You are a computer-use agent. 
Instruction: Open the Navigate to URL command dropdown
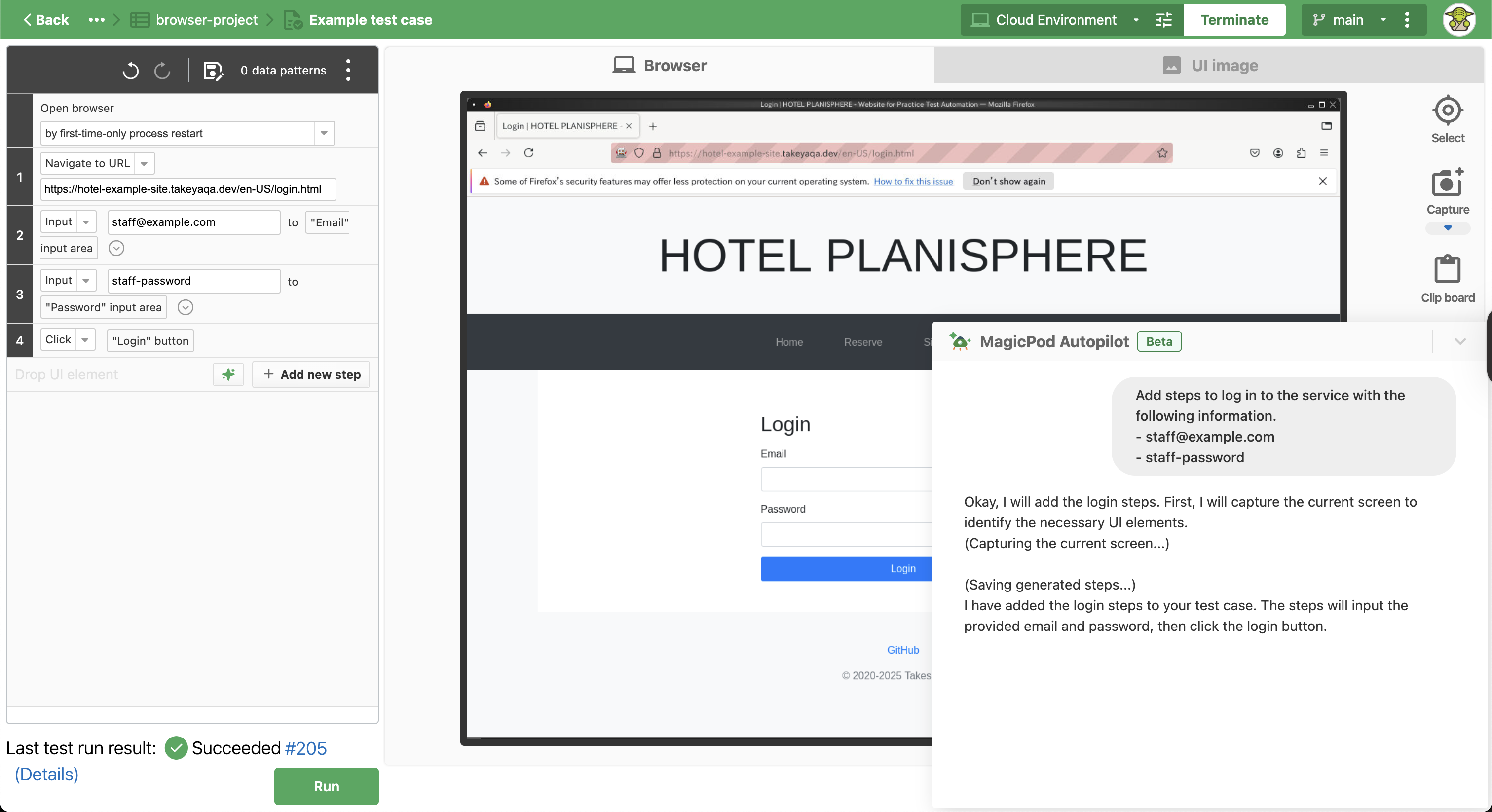(144, 163)
